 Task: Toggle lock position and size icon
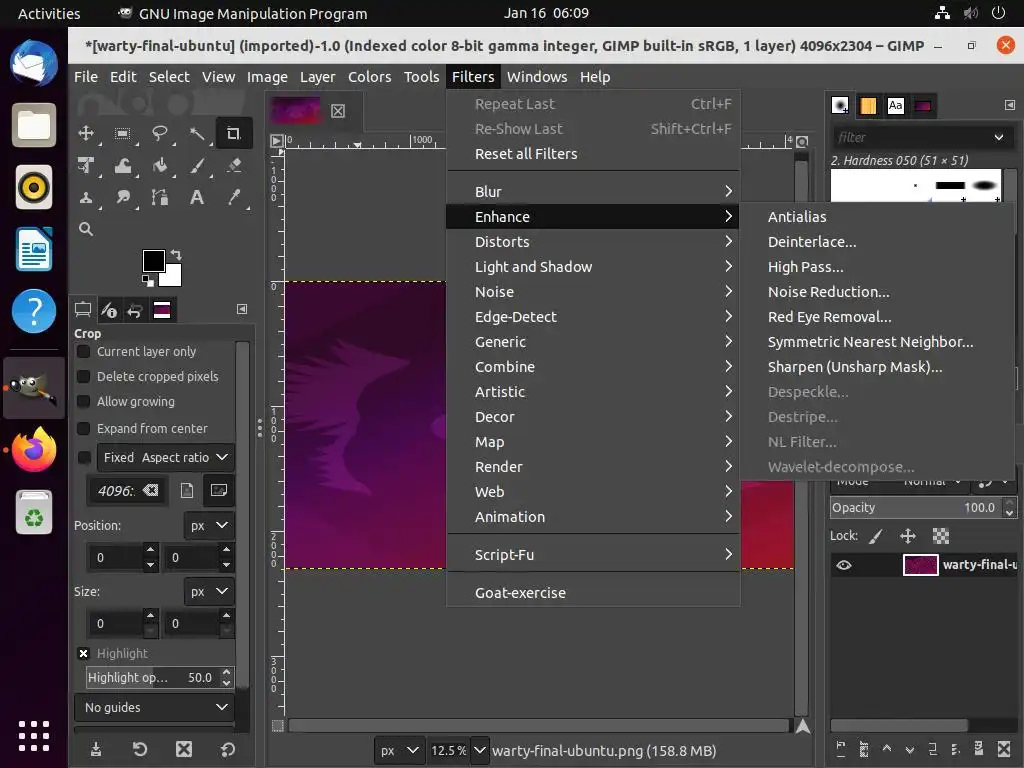908,536
